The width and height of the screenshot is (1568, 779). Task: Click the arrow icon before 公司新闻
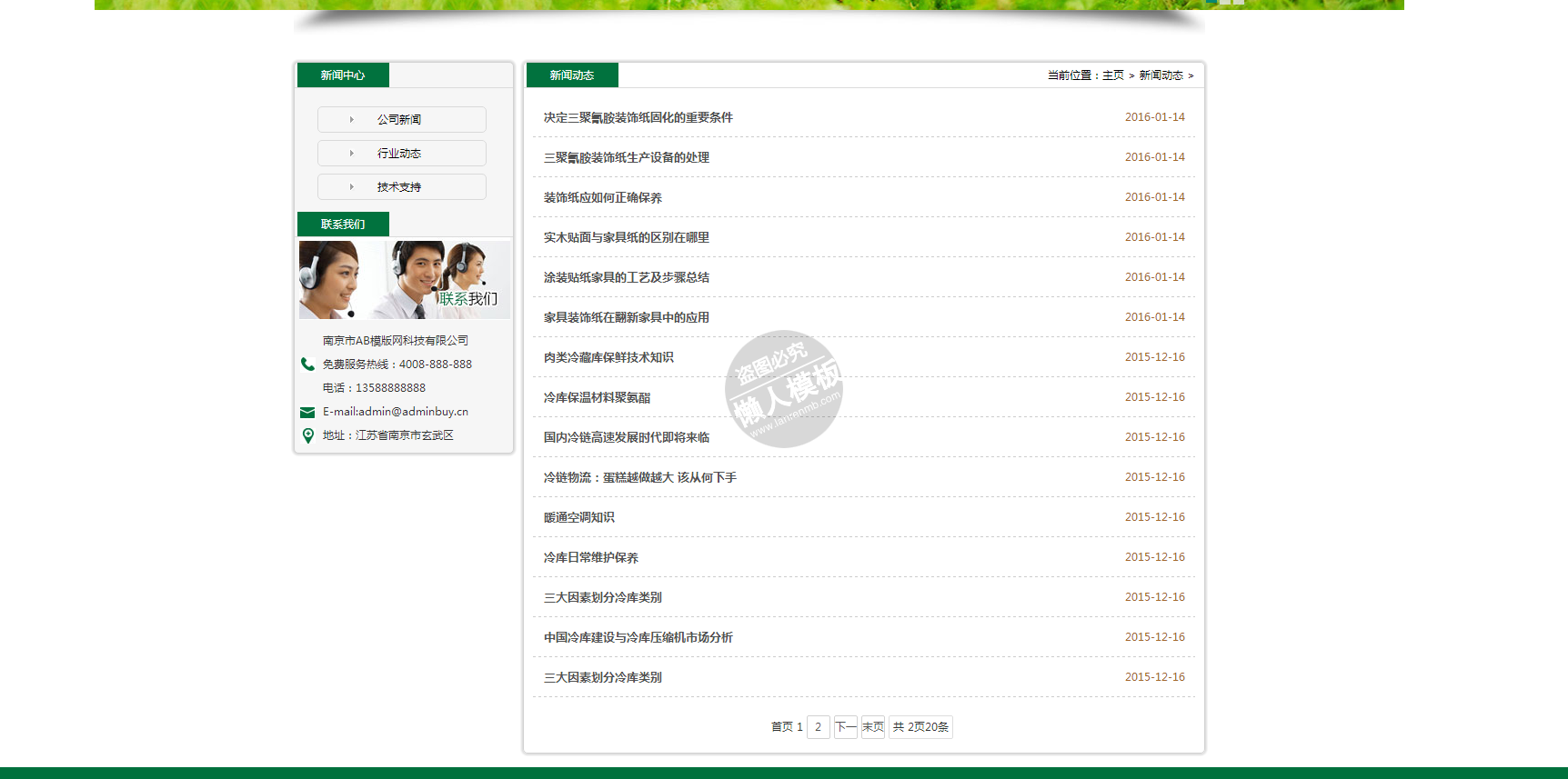352,120
